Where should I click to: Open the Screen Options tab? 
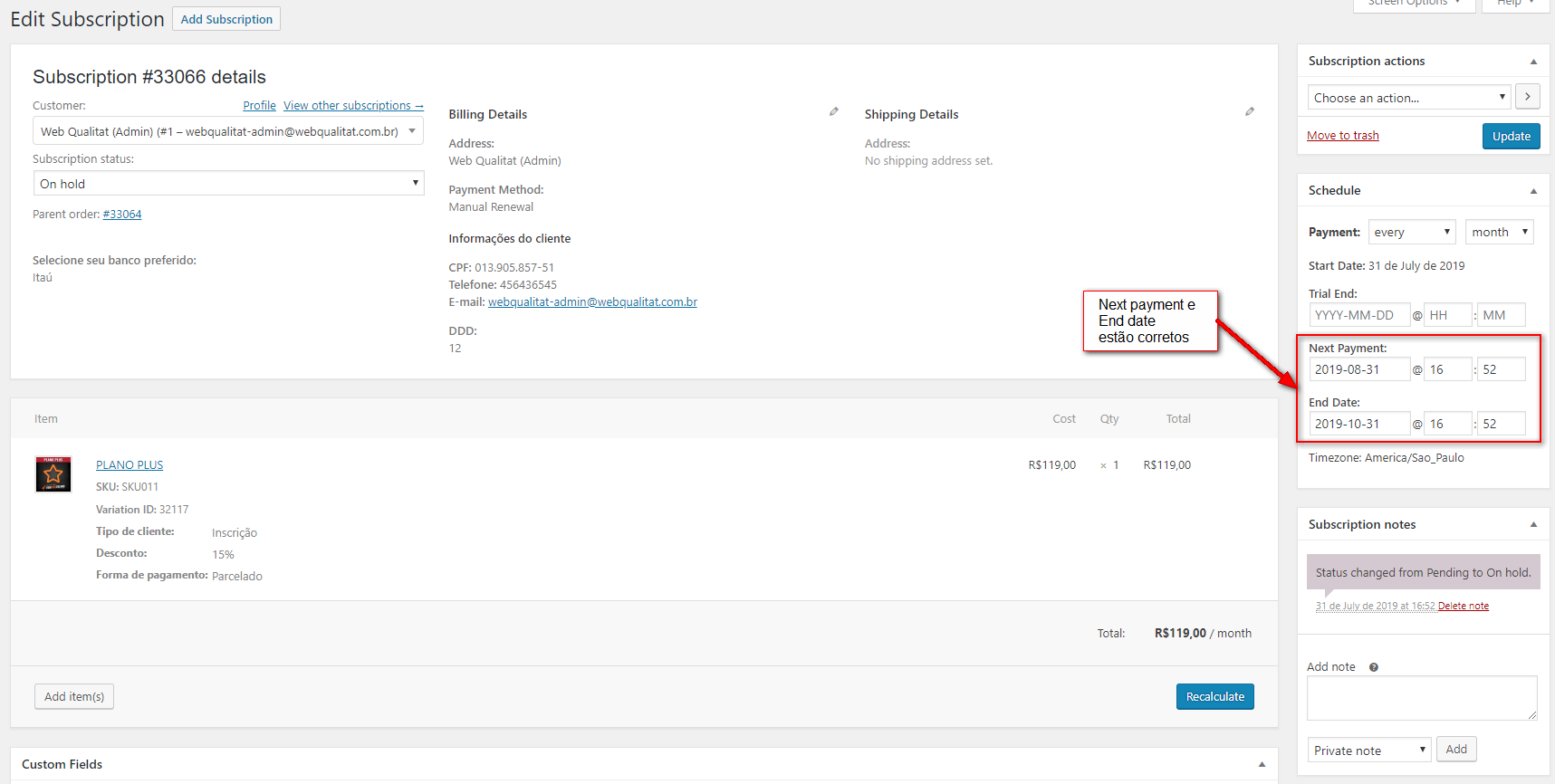click(x=1413, y=4)
